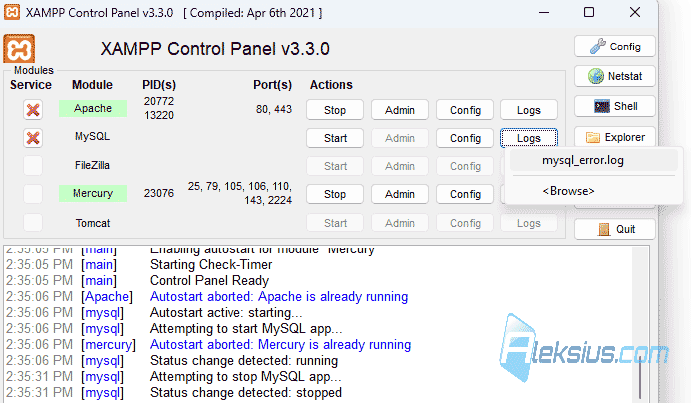The height and width of the screenshot is (403, 691).
Task: Open Netstat with the globe icon
Action: [x=614, y=76]
